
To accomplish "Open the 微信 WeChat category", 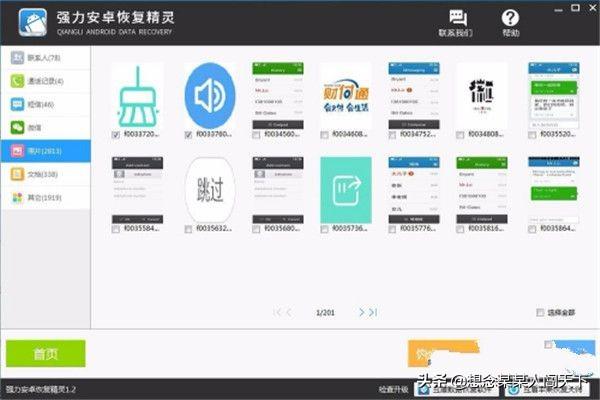I will point(45,127).
